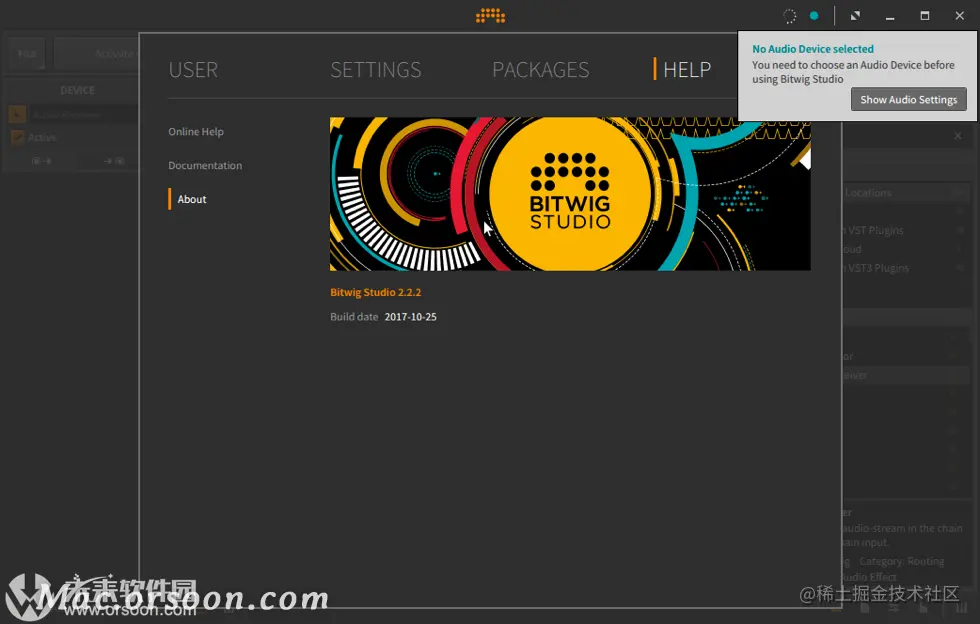The image size is (980, 624).
Task: Open the SETTINGS tab
Action: (376, 69)
